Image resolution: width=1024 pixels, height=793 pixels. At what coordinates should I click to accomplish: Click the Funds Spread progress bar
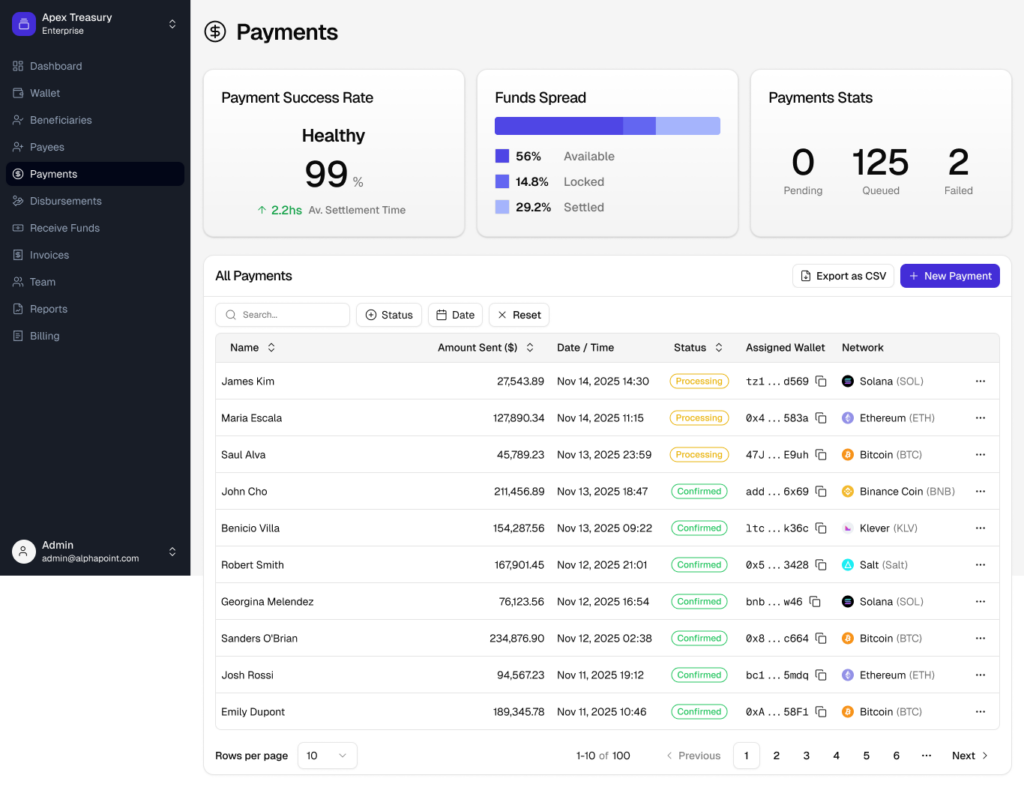607,126
